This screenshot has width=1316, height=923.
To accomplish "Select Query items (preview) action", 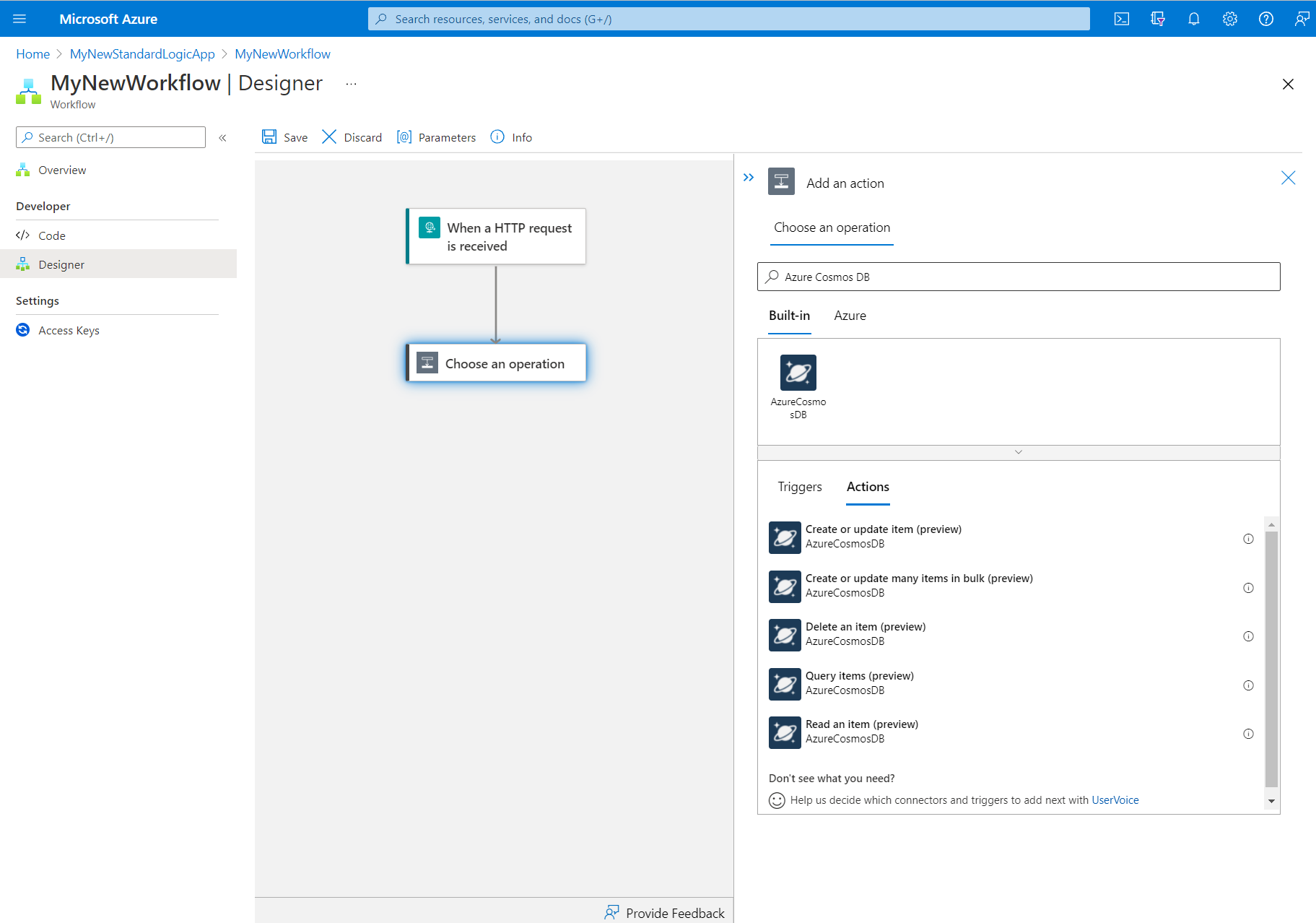I will click(x=1011, y=683).
